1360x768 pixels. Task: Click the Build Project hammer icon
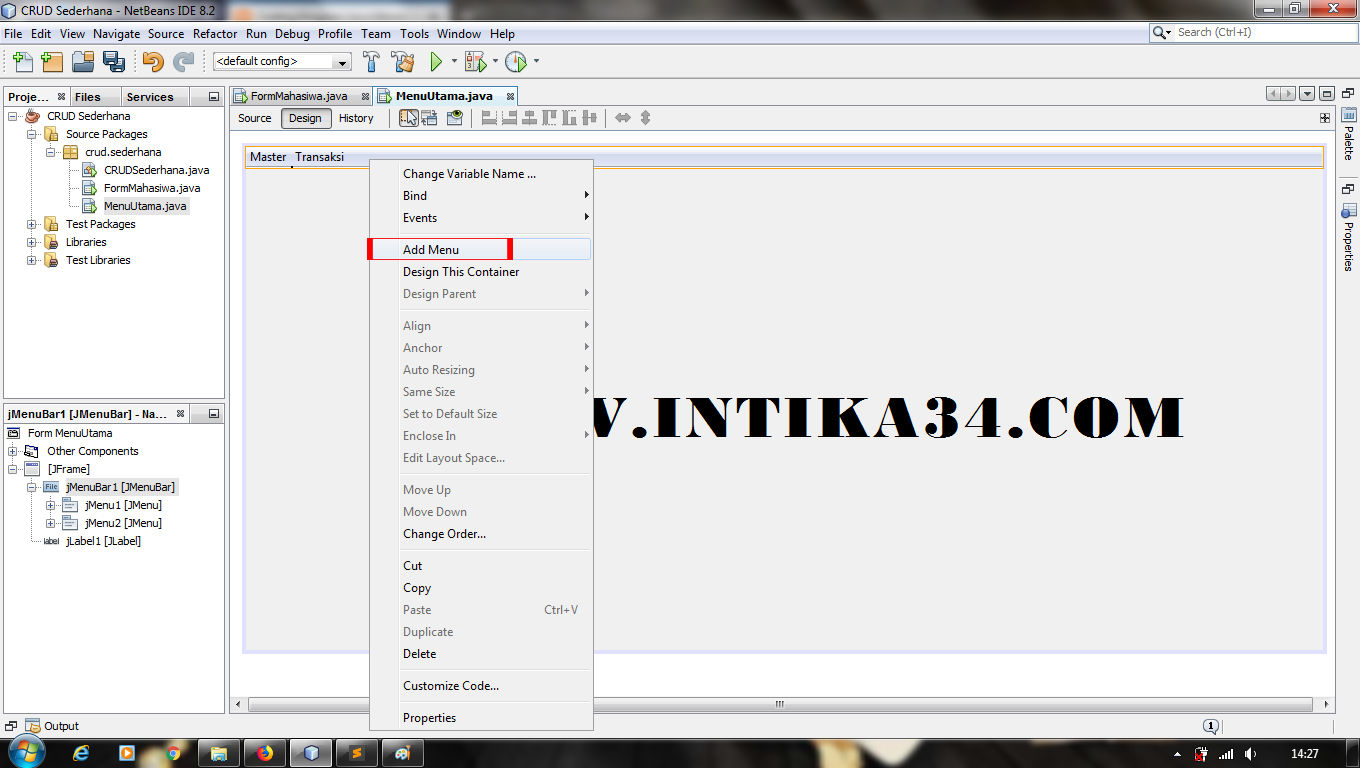point(372,62)
